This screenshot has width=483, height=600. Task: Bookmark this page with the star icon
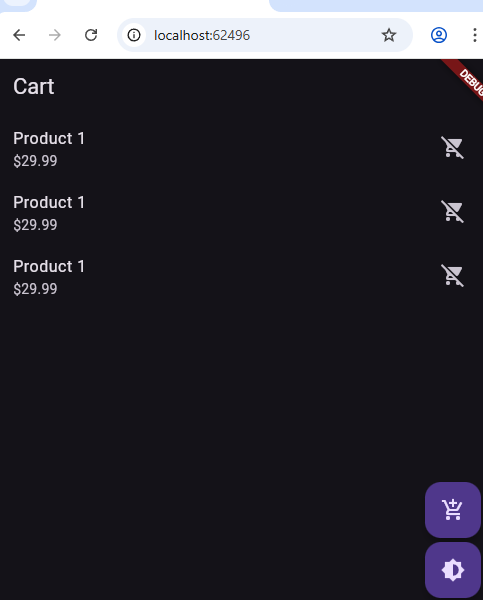click(389, 35)
